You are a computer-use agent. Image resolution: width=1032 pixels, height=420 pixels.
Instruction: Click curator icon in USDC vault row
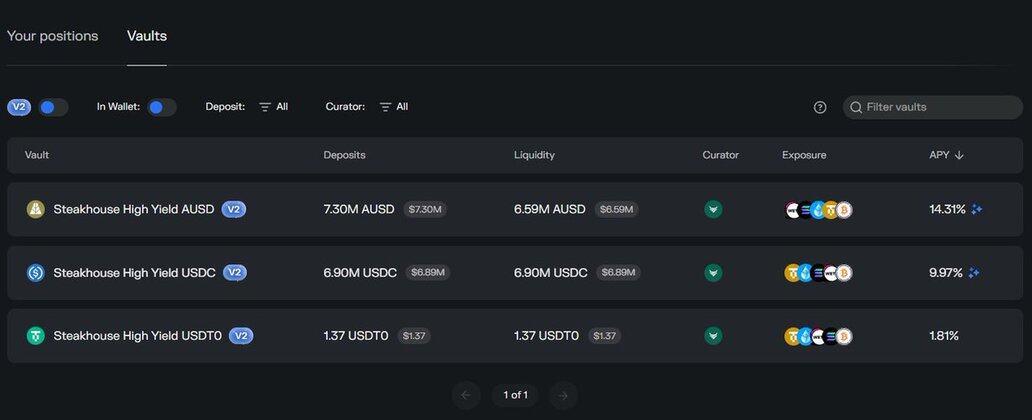click(713, 272)
